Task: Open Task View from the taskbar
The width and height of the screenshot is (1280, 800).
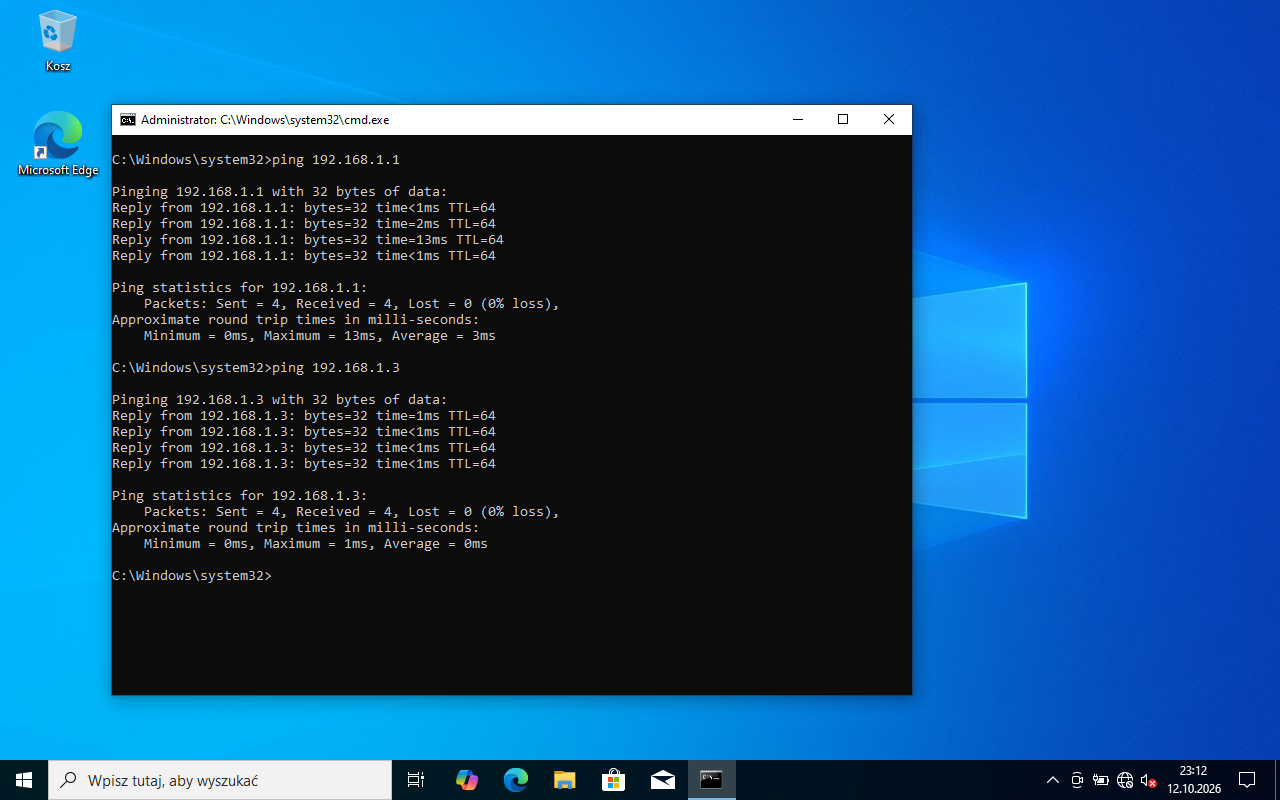Action: [x=416, y=780]
